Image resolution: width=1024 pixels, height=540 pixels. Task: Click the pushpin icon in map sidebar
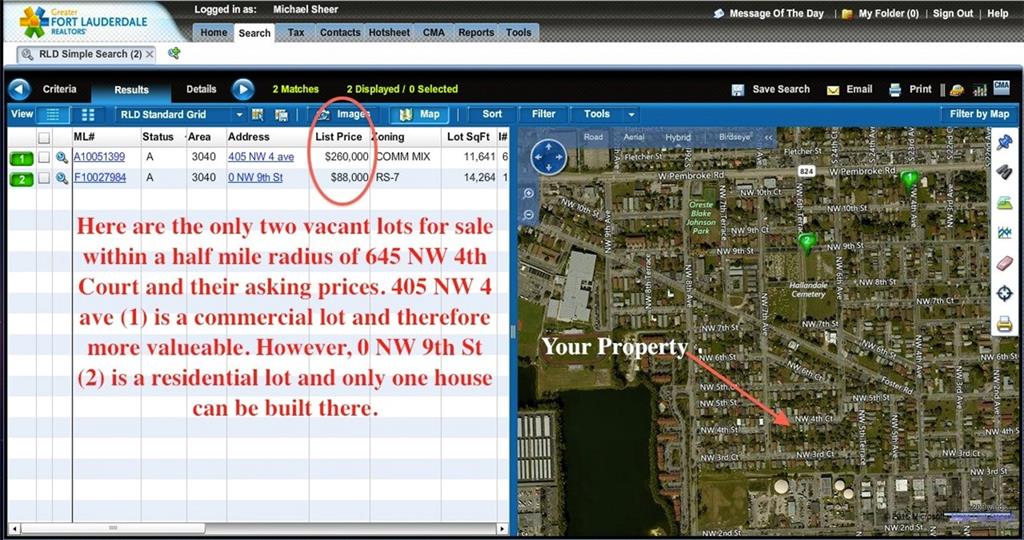[x=1005, y=144]
